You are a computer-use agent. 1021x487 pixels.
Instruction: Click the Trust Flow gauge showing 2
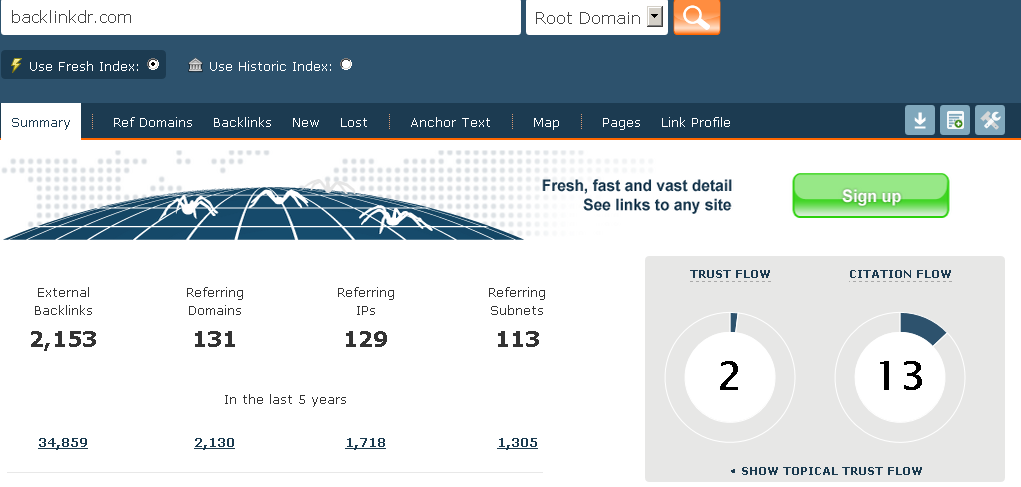(x=730, y=377)
